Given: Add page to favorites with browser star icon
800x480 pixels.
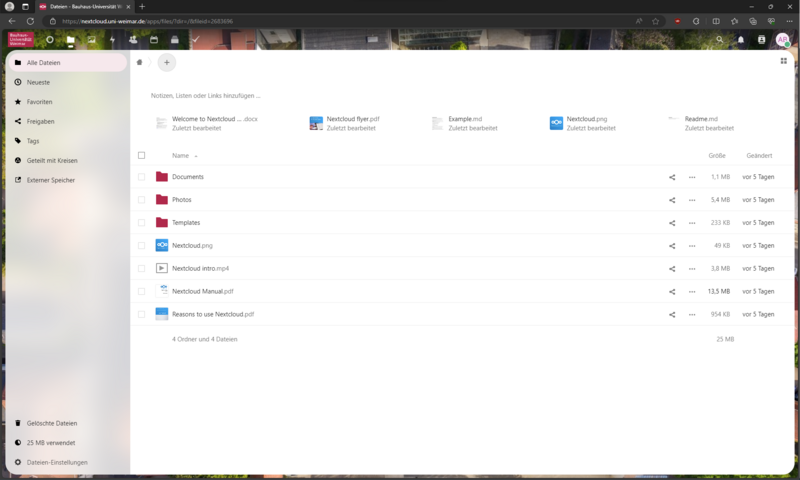Looking at the screenshot, I should click(x=656, y=21).
